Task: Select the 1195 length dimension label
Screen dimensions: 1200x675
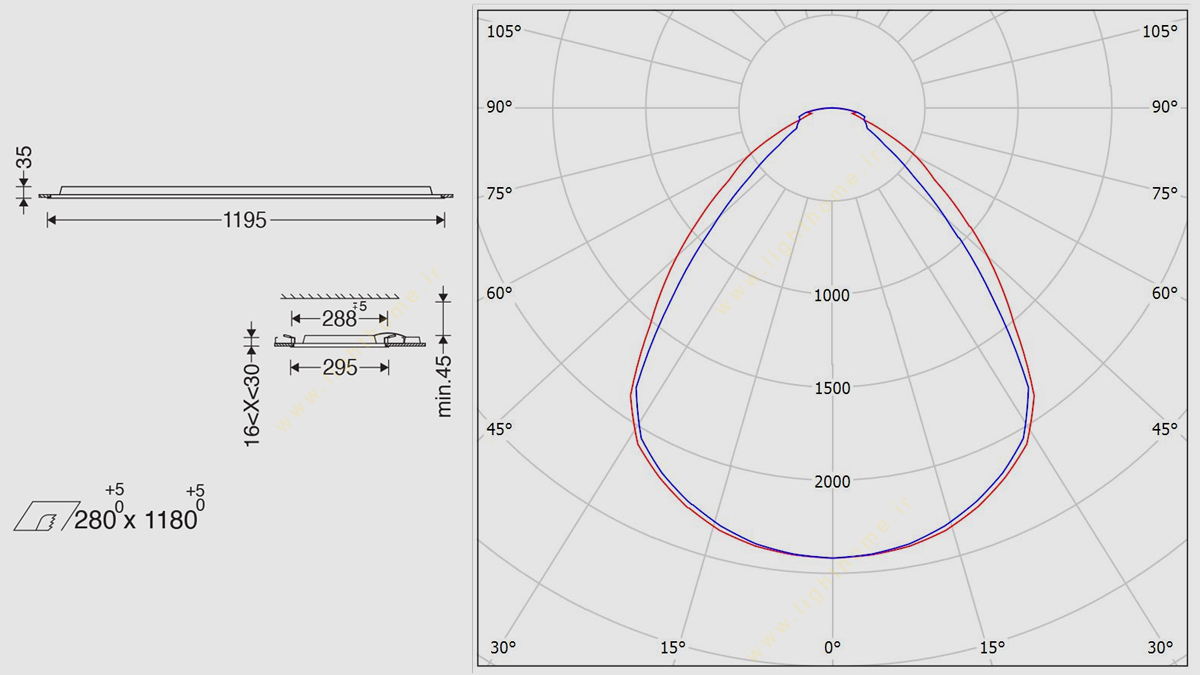Action: [x=244, y=221]
